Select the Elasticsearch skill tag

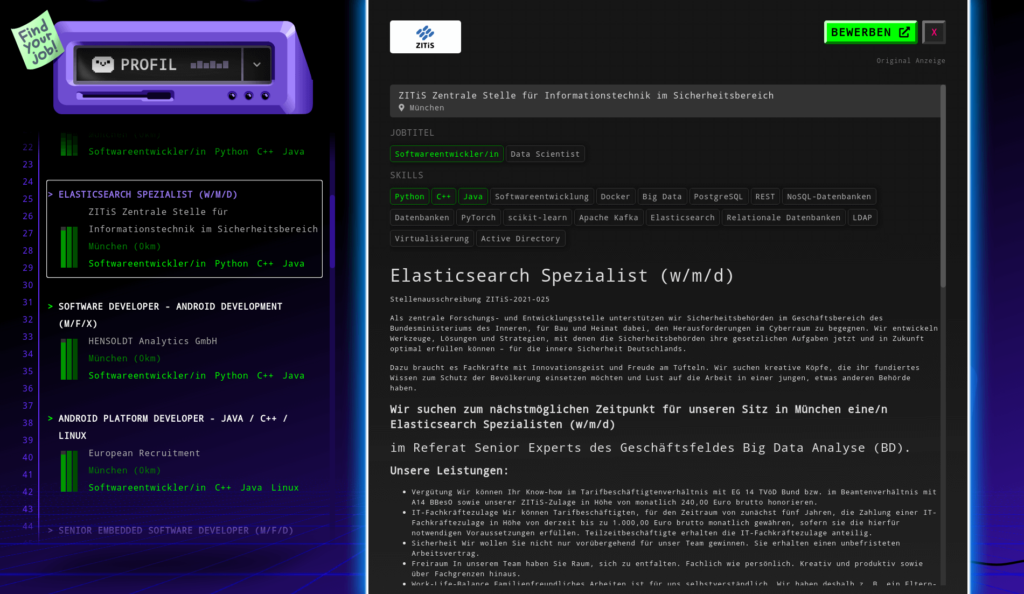(x=682, y=217)
